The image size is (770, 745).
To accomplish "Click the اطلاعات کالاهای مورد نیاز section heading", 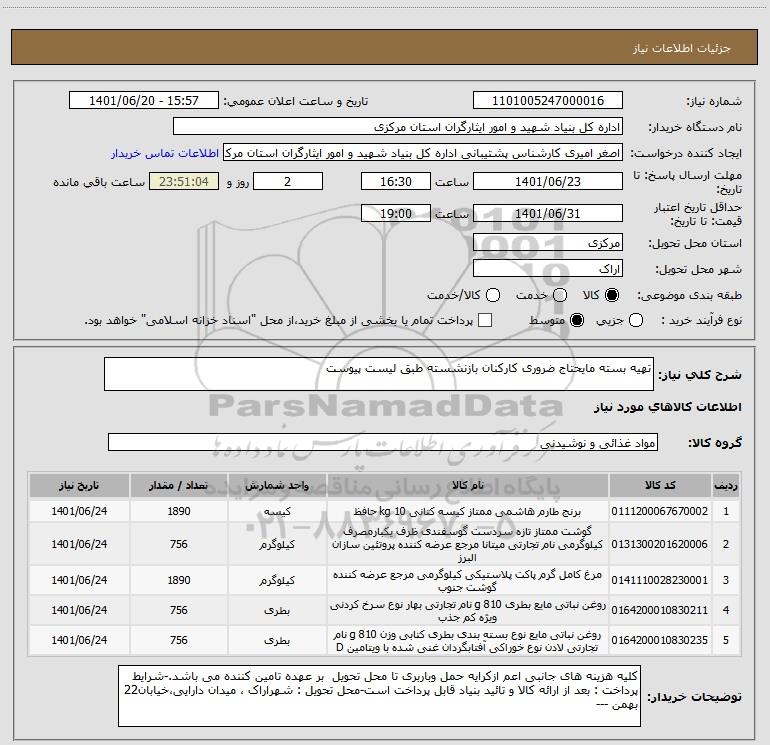I will point(668,408).
